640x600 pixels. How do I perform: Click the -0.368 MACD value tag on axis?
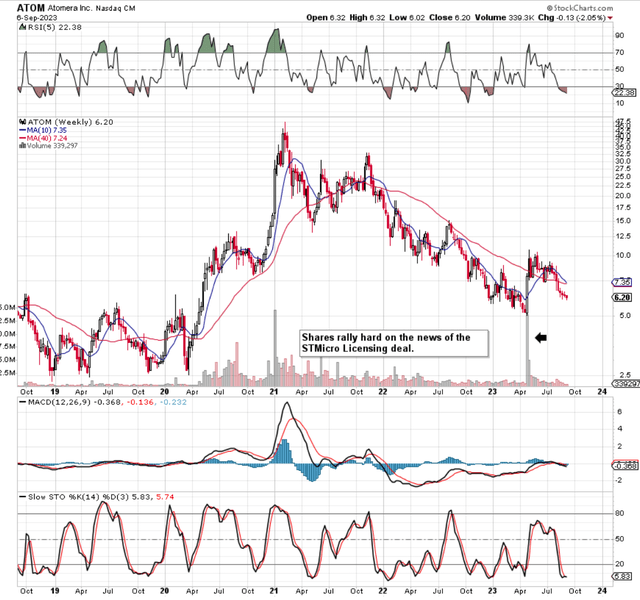625,466
